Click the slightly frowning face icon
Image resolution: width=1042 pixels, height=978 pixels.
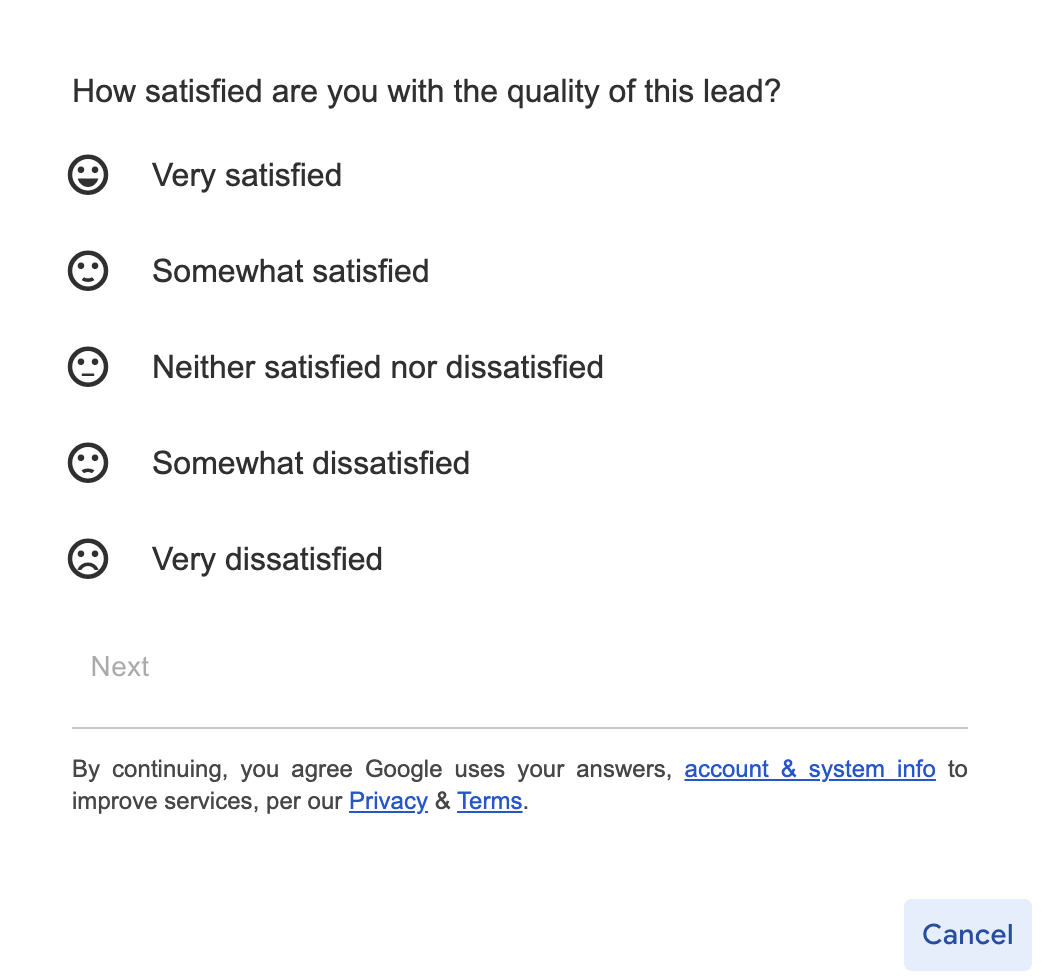click(x=88, y=463)
